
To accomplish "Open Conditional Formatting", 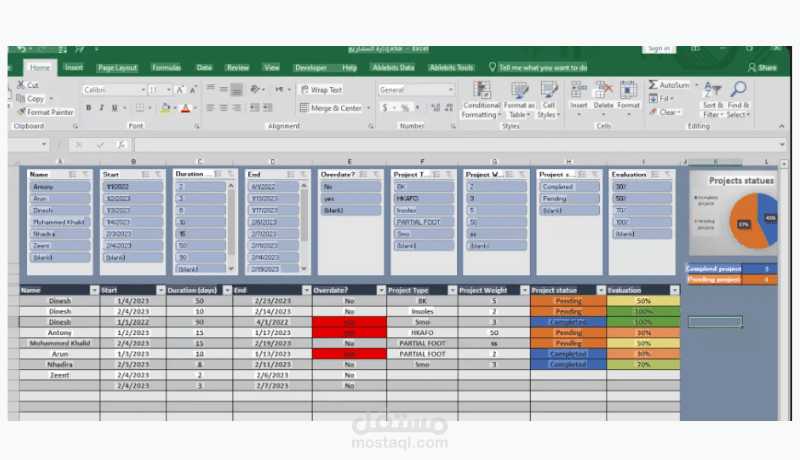I will (481, 100).
